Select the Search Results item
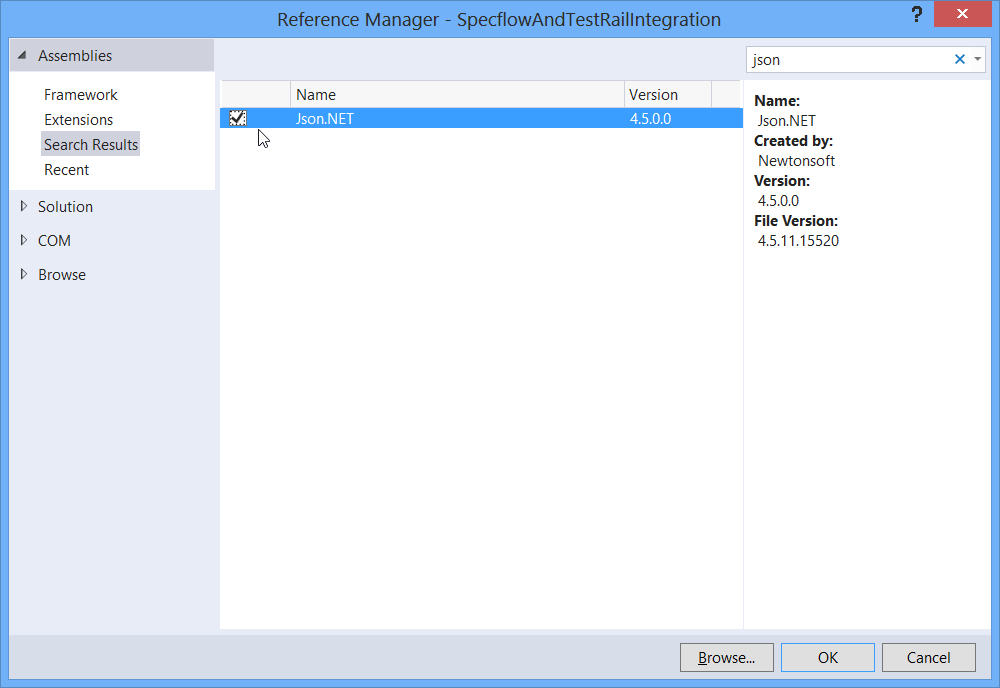This screenshot has height=688, width=1000. pyautogui.click(x=91, y=145)
